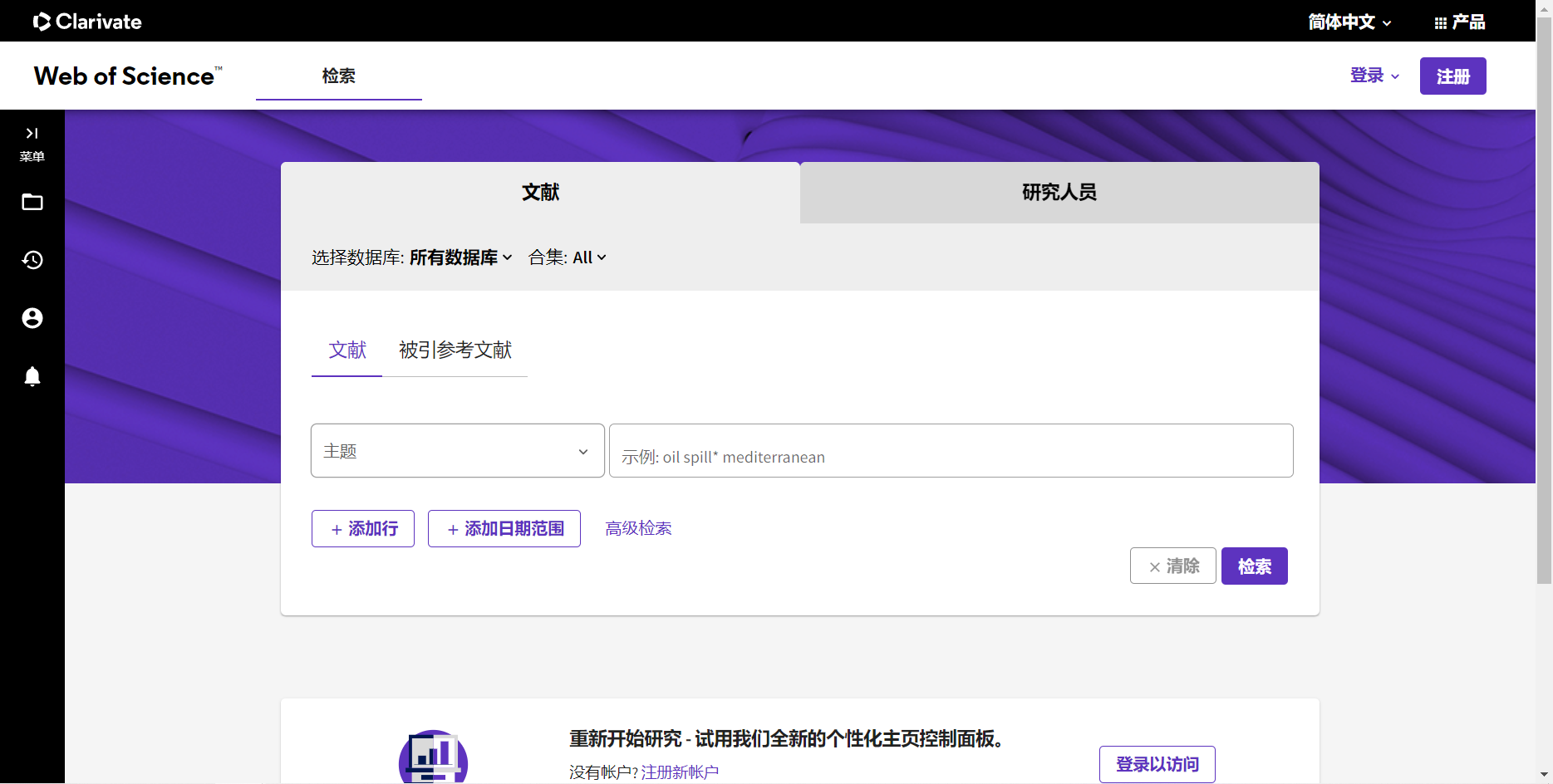Open the 产品 products grid menu
Screen dimensions: 1553x784
[1460, 22]
